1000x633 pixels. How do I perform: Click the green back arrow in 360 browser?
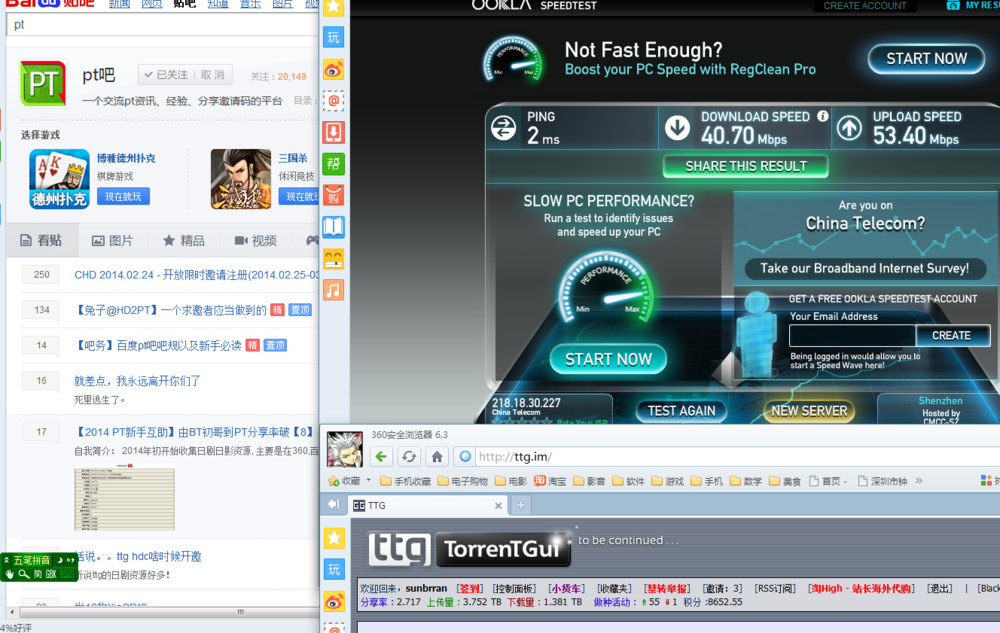pyautogui.click(x=381, y=456)
